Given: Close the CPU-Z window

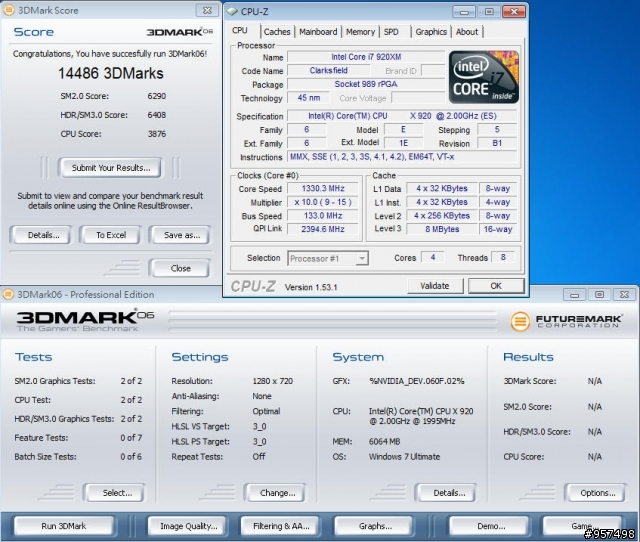Looking at the screenshot, I should pyautogui.click(x=514, y=12).
